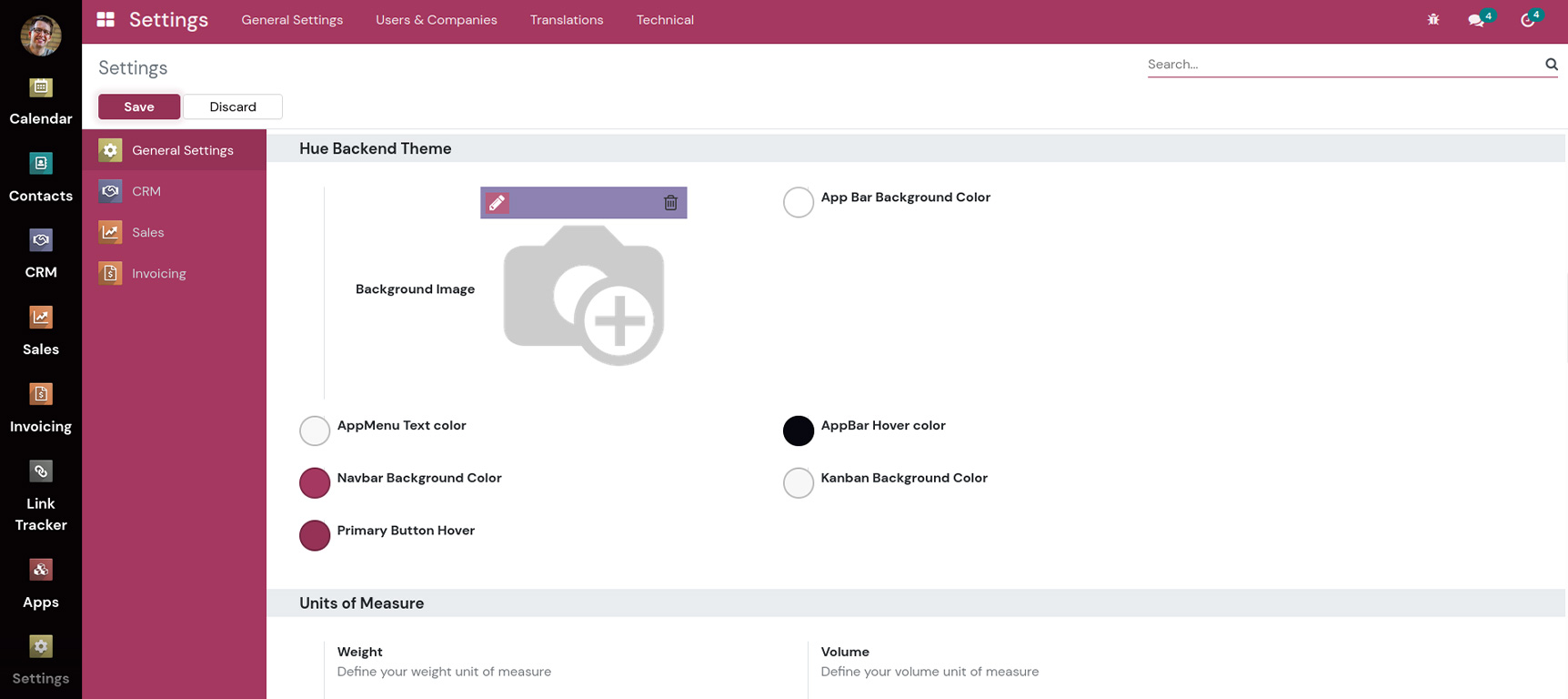Open the AppBar Hover color swatch
The width and height of the screenshot is (1568, 699).
click(x=799, y=431)
